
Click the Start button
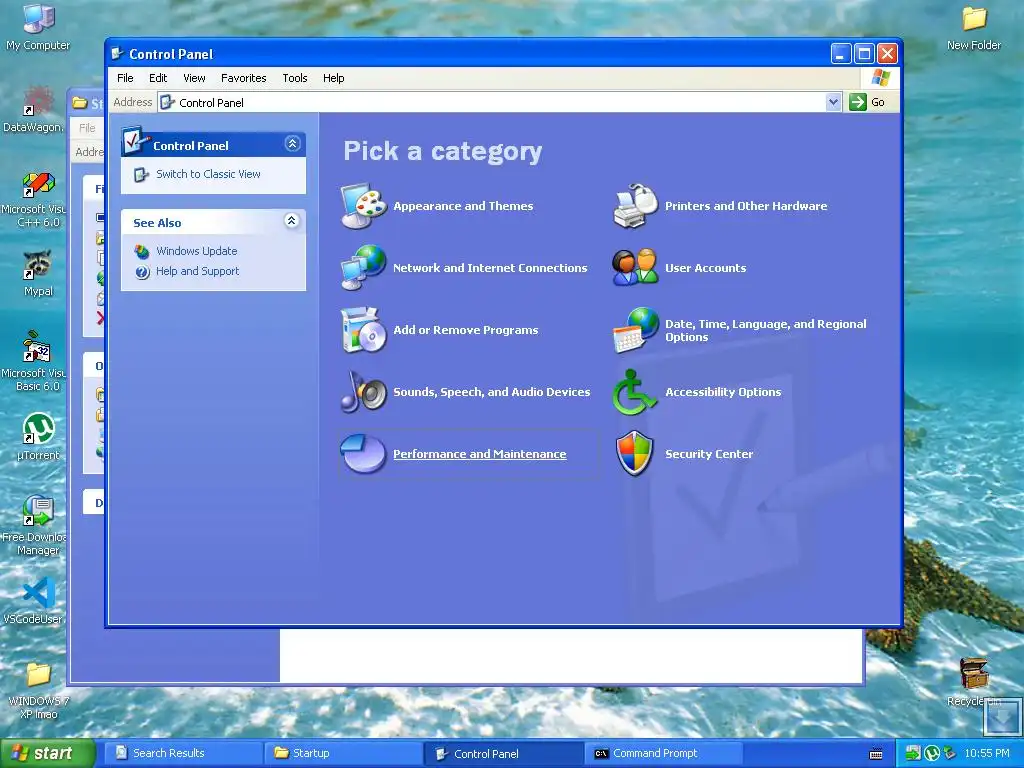[47, 753]
